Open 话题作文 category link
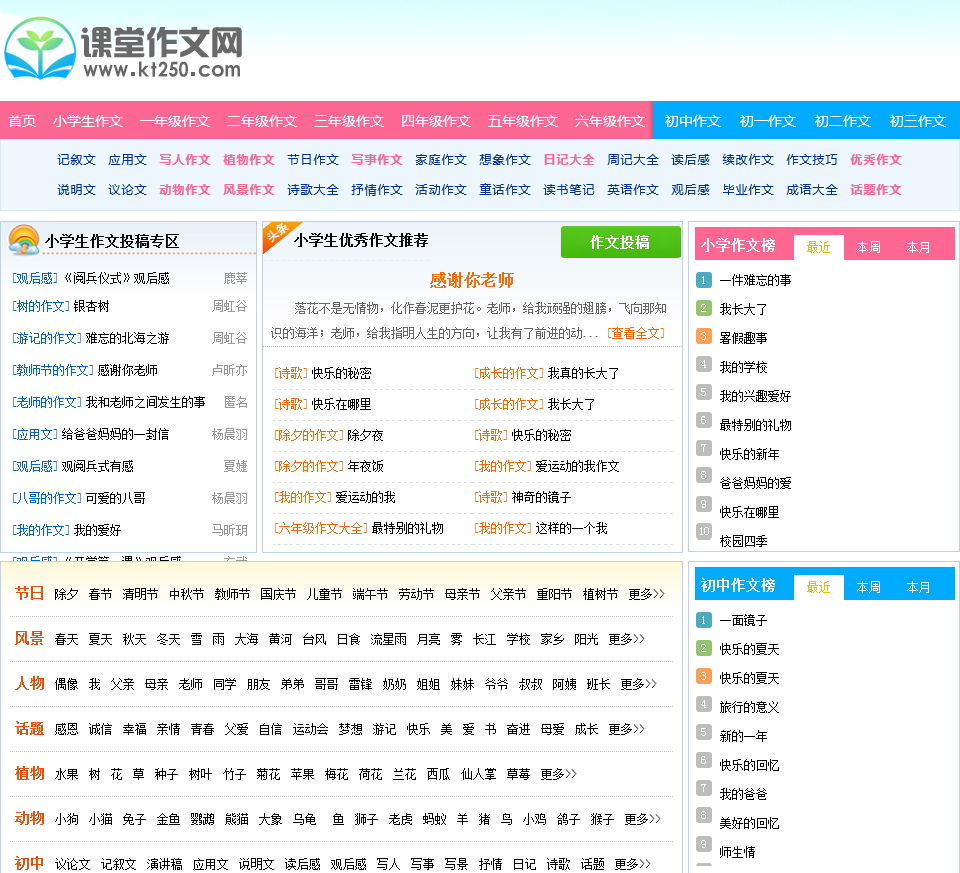 click(876, 190)
